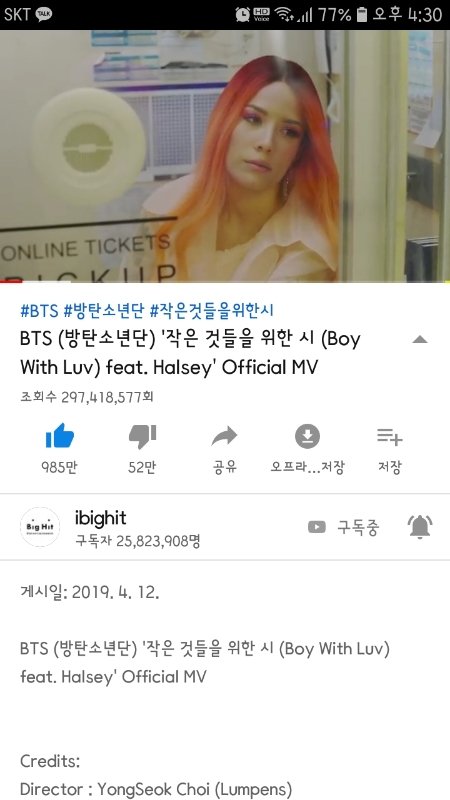Image resolution: width=450 pixels, height=800 pixels.
Task: Tap the 985만 like count
Action: coord(60,467)
